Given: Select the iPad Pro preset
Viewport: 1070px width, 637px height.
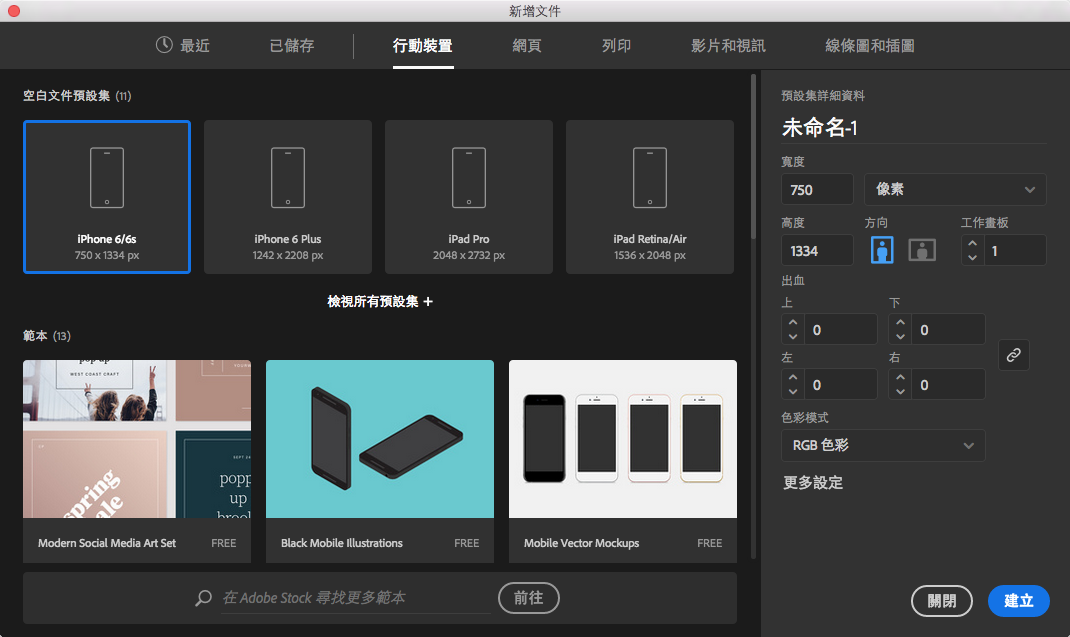Looking at the screenshot, I should pyautogui.click(x=469, y=197).
